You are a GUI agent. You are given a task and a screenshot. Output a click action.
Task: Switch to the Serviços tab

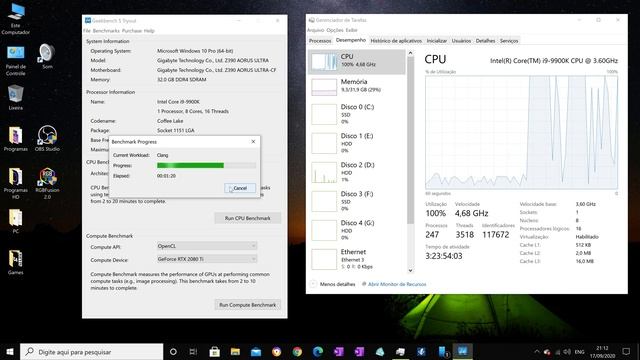pyautogui.click(x=509, y=41)
